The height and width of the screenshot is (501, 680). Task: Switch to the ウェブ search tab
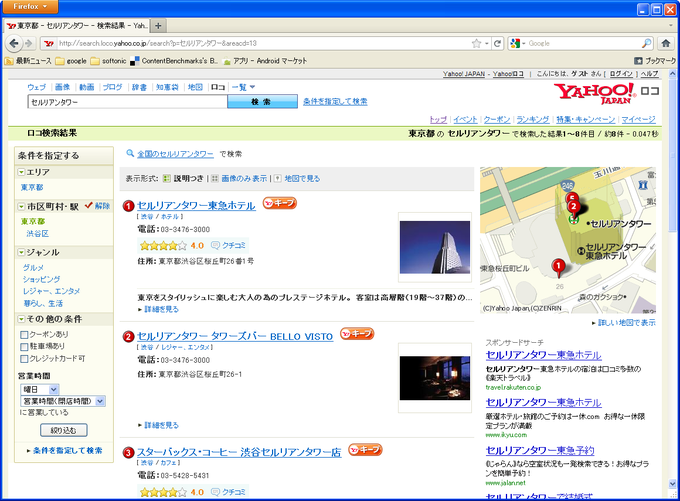coord(36,87)
